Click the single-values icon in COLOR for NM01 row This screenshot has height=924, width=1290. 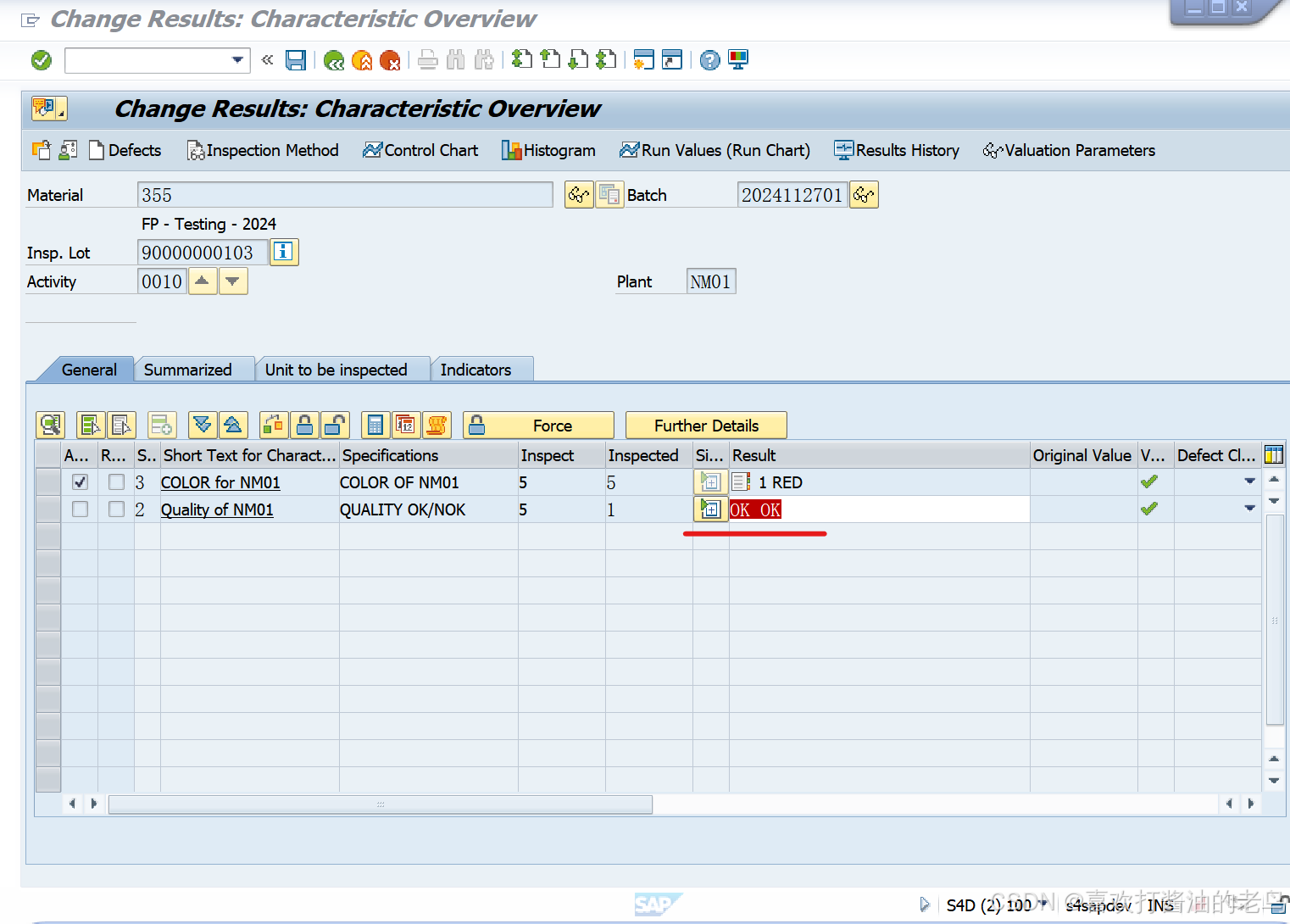(710, 482)
